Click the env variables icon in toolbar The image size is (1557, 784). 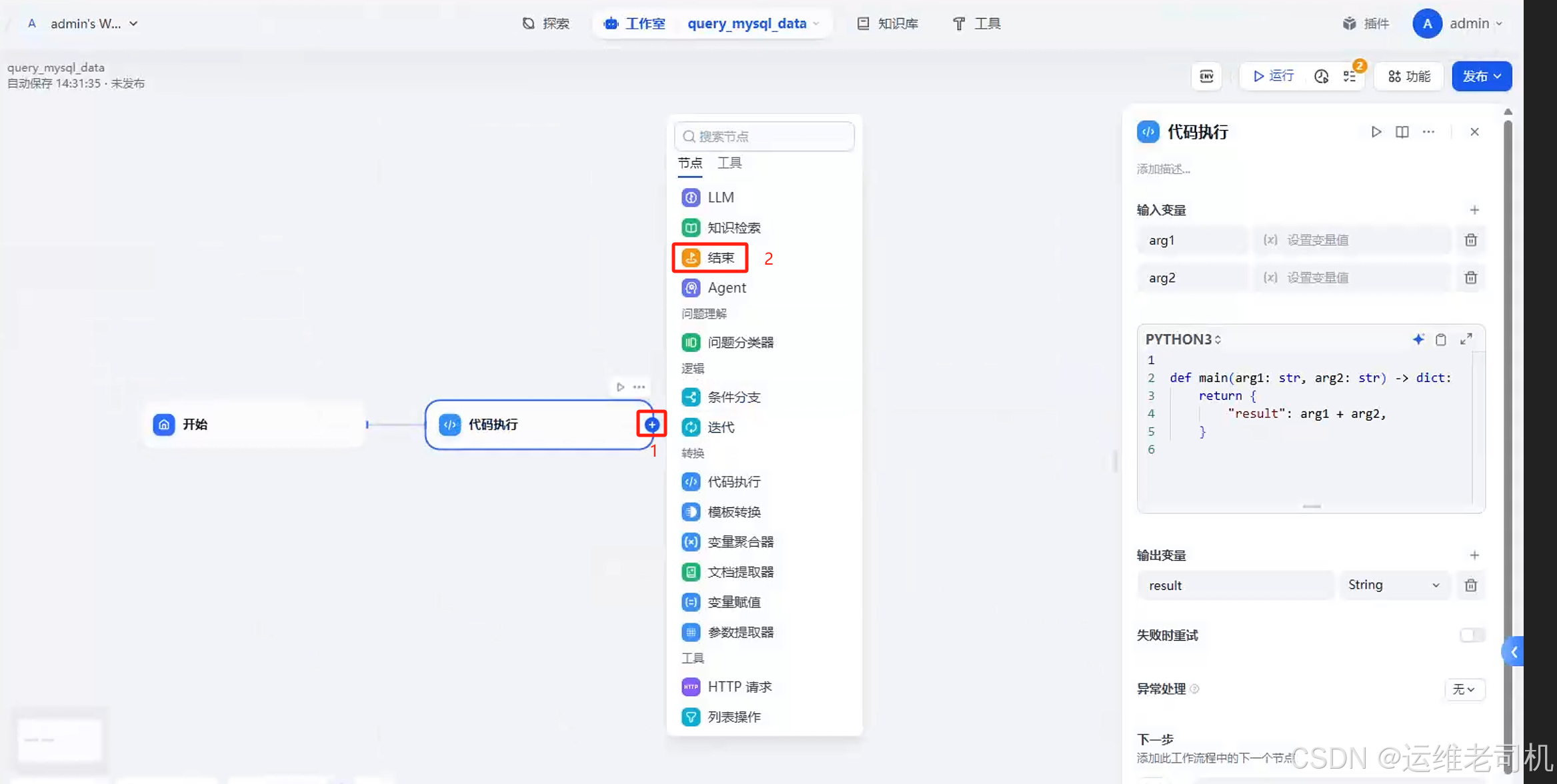(1206, 76)
